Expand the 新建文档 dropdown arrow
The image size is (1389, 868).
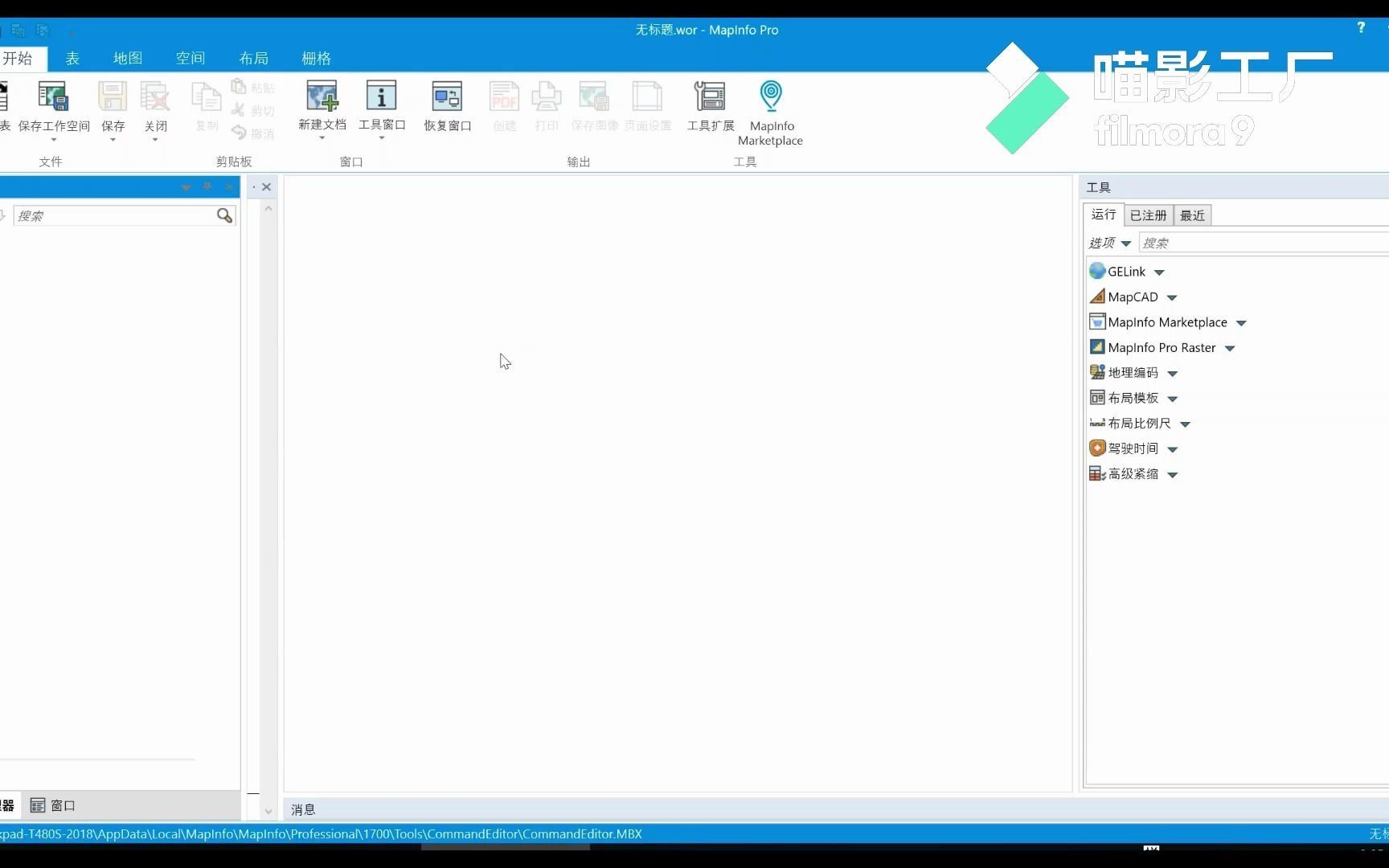click(322, 138)
